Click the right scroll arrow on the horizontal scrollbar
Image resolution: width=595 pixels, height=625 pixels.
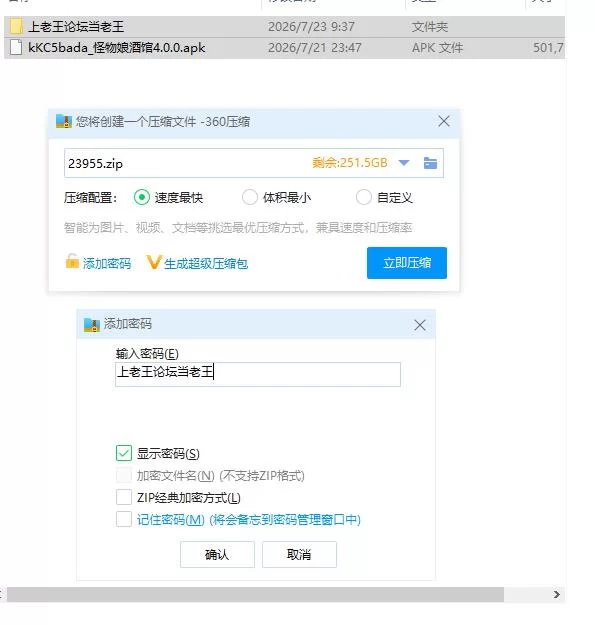pos(556,594)
